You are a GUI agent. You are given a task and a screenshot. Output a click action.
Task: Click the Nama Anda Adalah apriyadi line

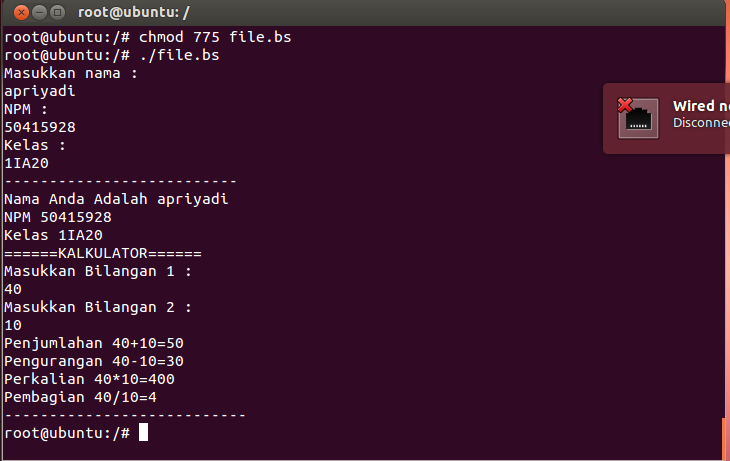pyautogui.click(x=116, y=199)
